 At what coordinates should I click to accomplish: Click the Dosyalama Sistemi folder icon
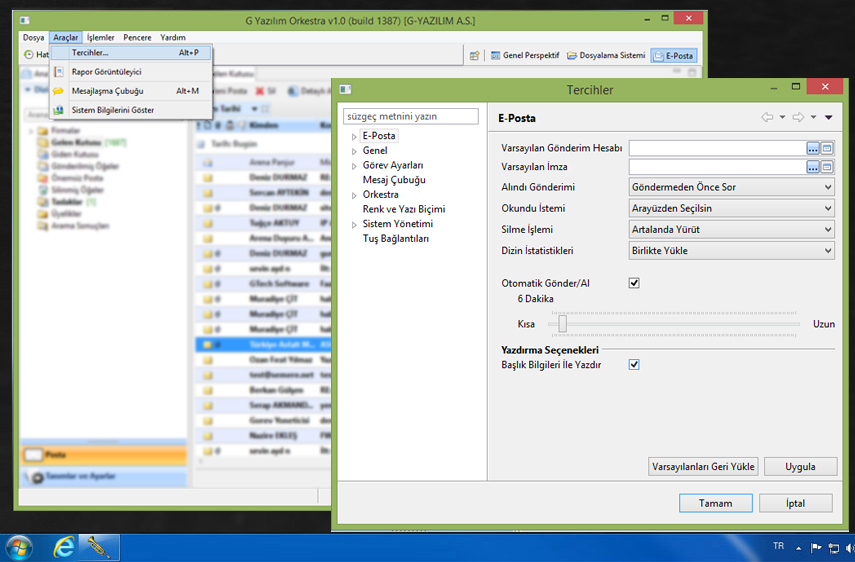(571, 56)
